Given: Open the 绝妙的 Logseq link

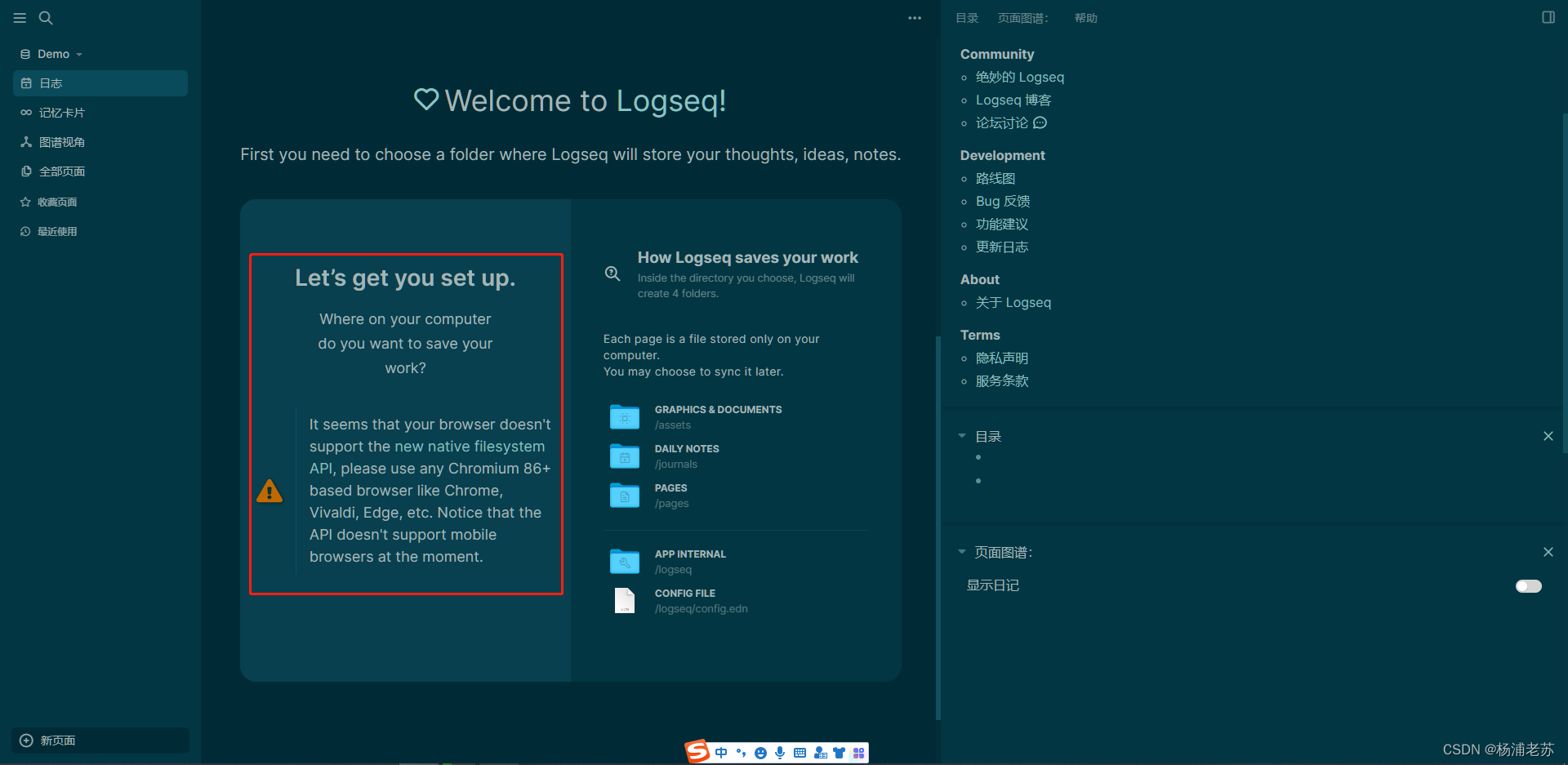Looking at the screenshot, I should pos(1020,77).
